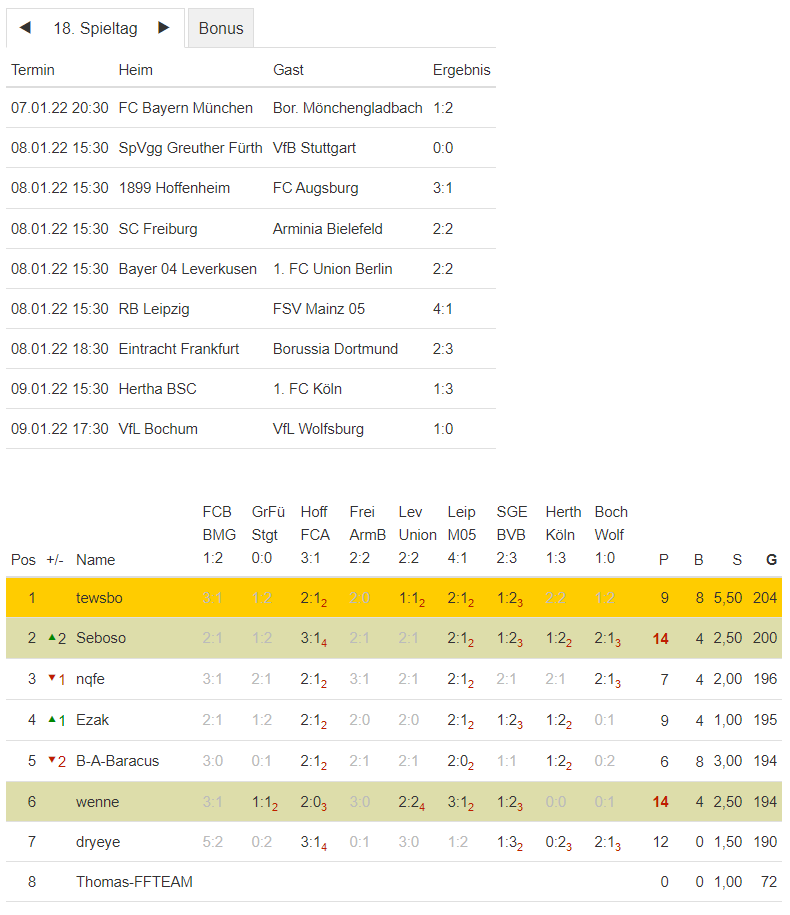Viewport: 790px width, 915px height.
Task: Open player Thomas-FFTEAM's profile
Action: click(x=134, y=882)
